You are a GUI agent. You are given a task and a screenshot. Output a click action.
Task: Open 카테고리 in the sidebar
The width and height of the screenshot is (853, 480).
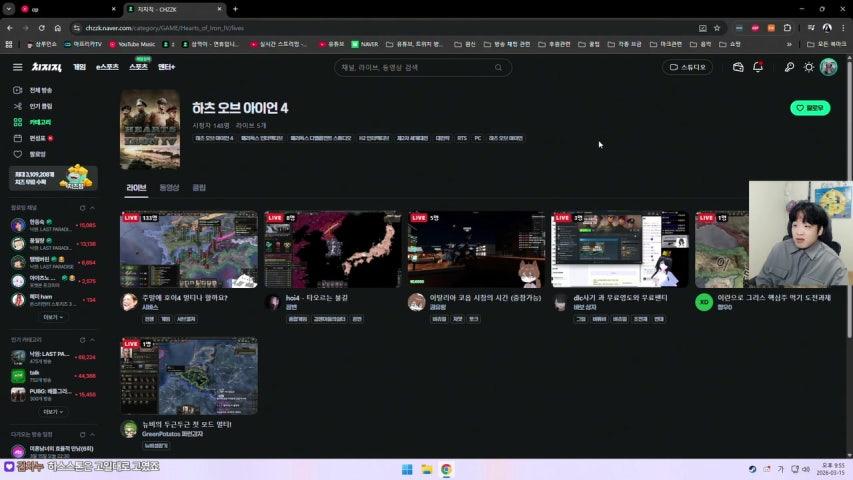click(x=33, y=122)
